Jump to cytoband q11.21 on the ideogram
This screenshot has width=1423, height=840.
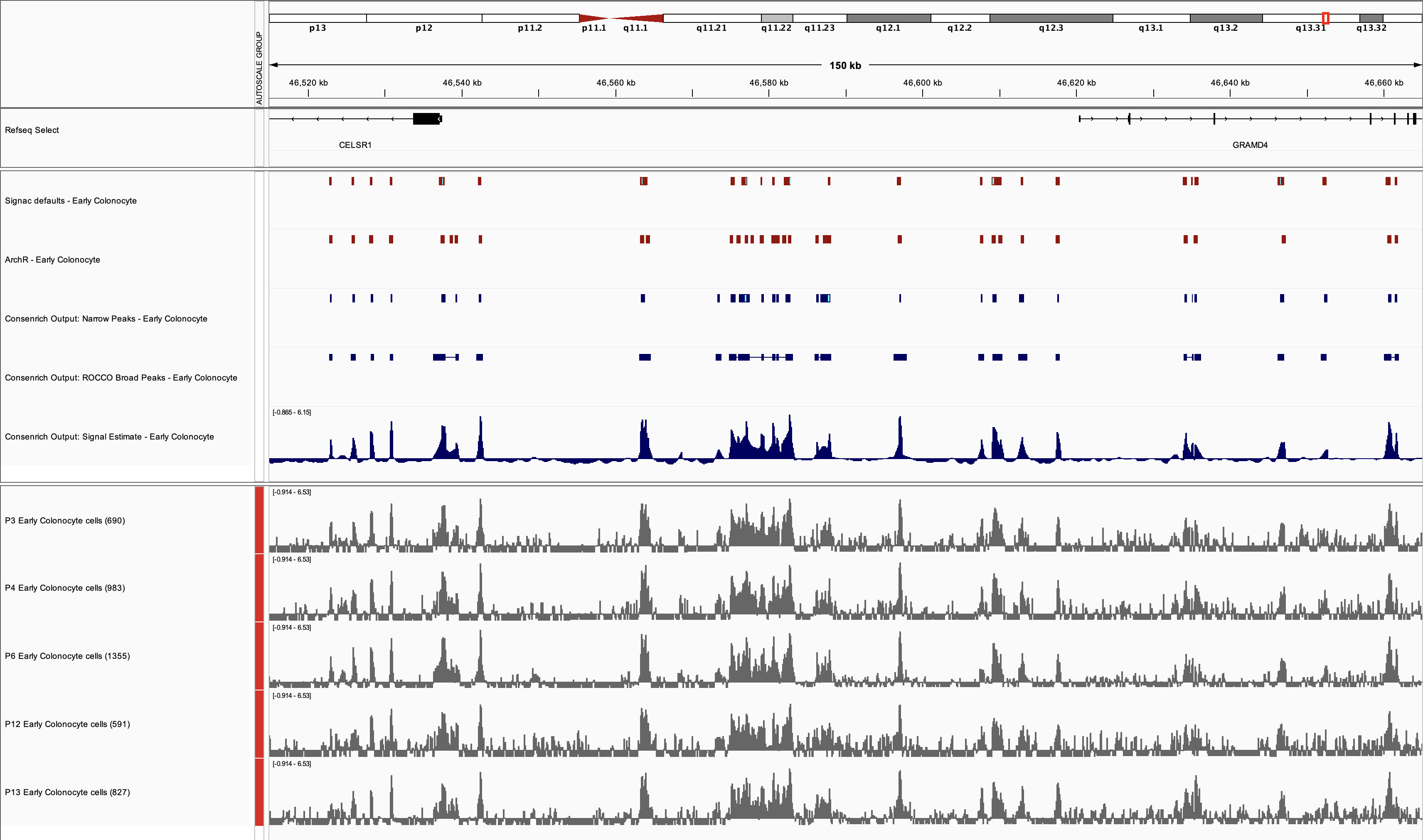[712, 18]
